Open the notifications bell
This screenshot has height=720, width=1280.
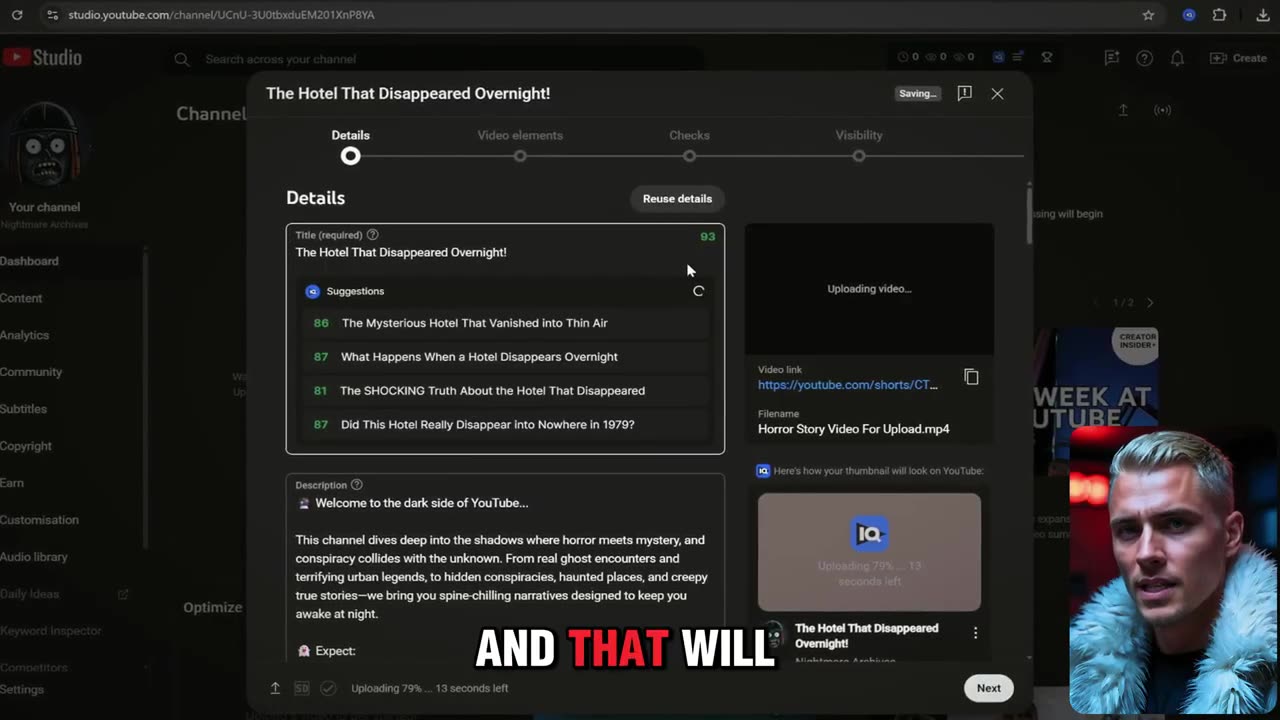click(1177, 58)
